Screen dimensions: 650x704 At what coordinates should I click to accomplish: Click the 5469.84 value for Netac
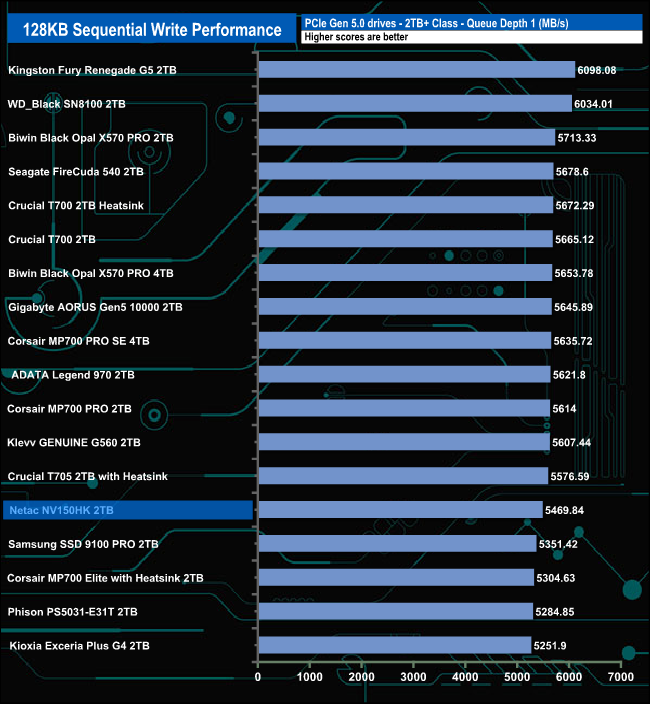pyautogui.click(x=564, y=510)
